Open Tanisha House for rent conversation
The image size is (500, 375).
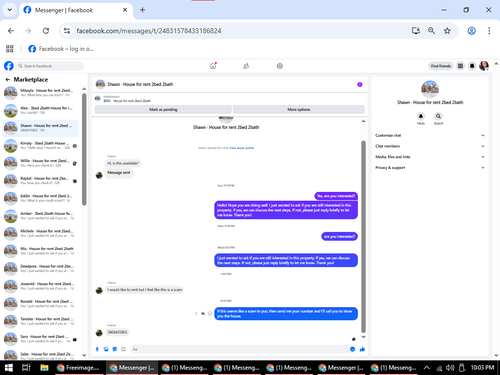(41, 322)
